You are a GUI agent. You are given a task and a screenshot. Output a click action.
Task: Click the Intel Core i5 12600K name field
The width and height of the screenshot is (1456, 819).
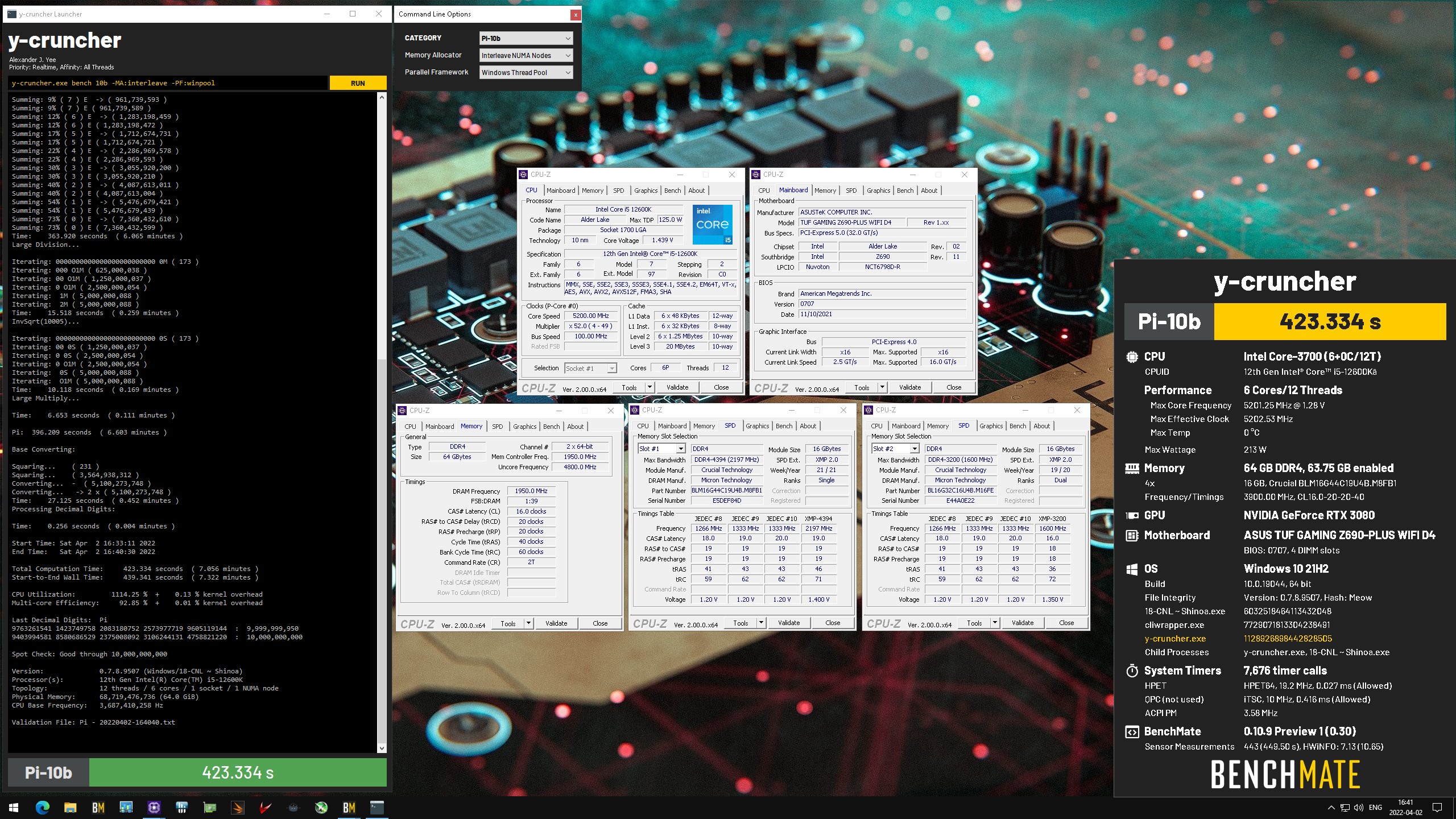(x=623, y=209)
